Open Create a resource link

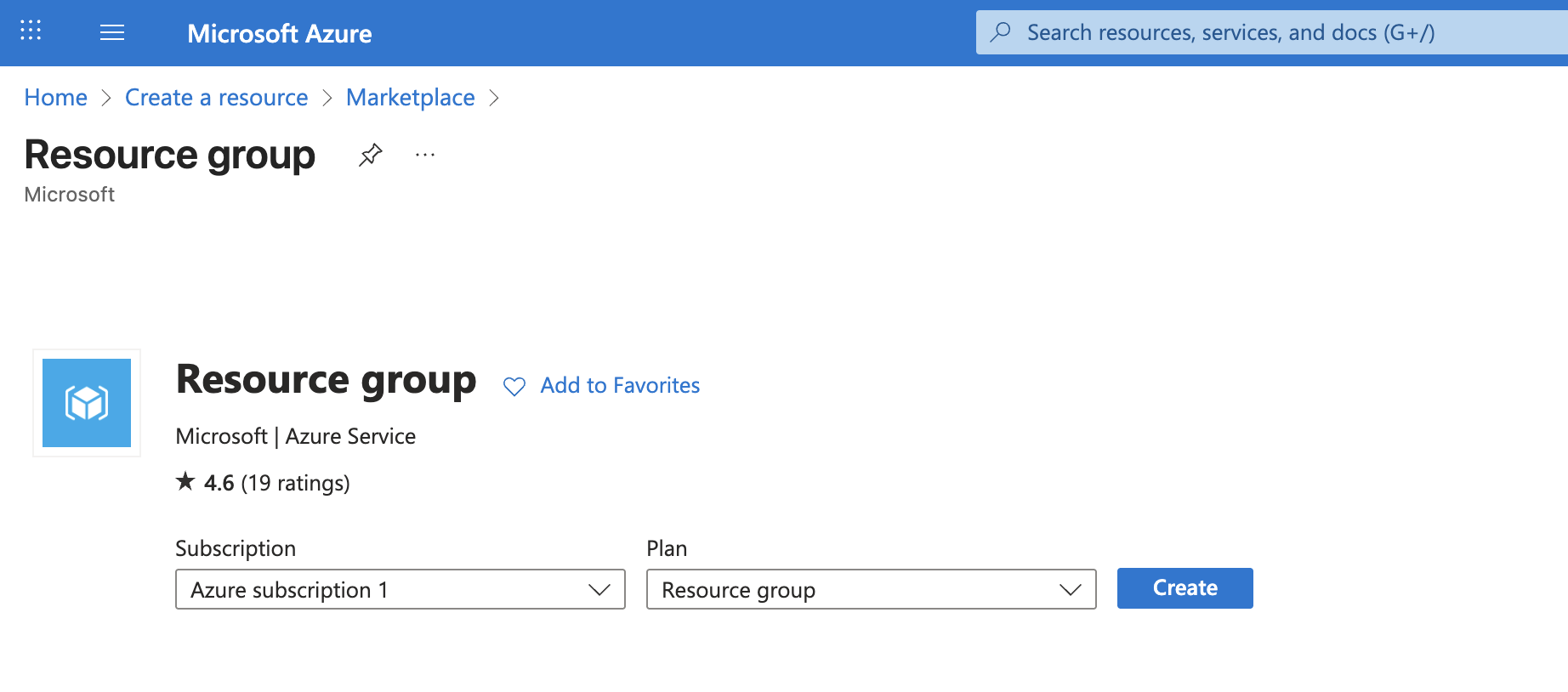[x=216, y=97]
